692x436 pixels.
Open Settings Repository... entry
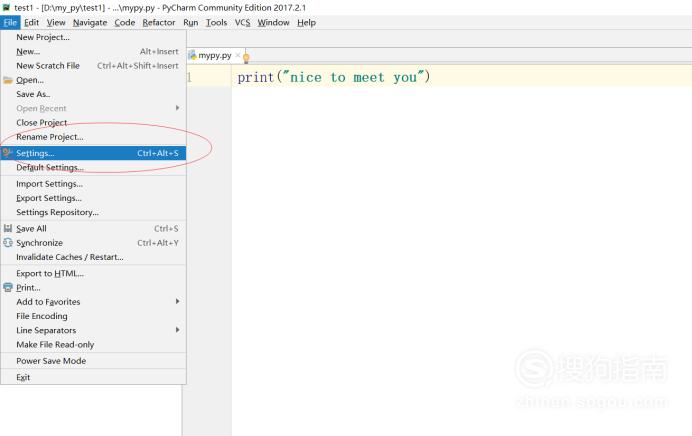click(93, 212)
